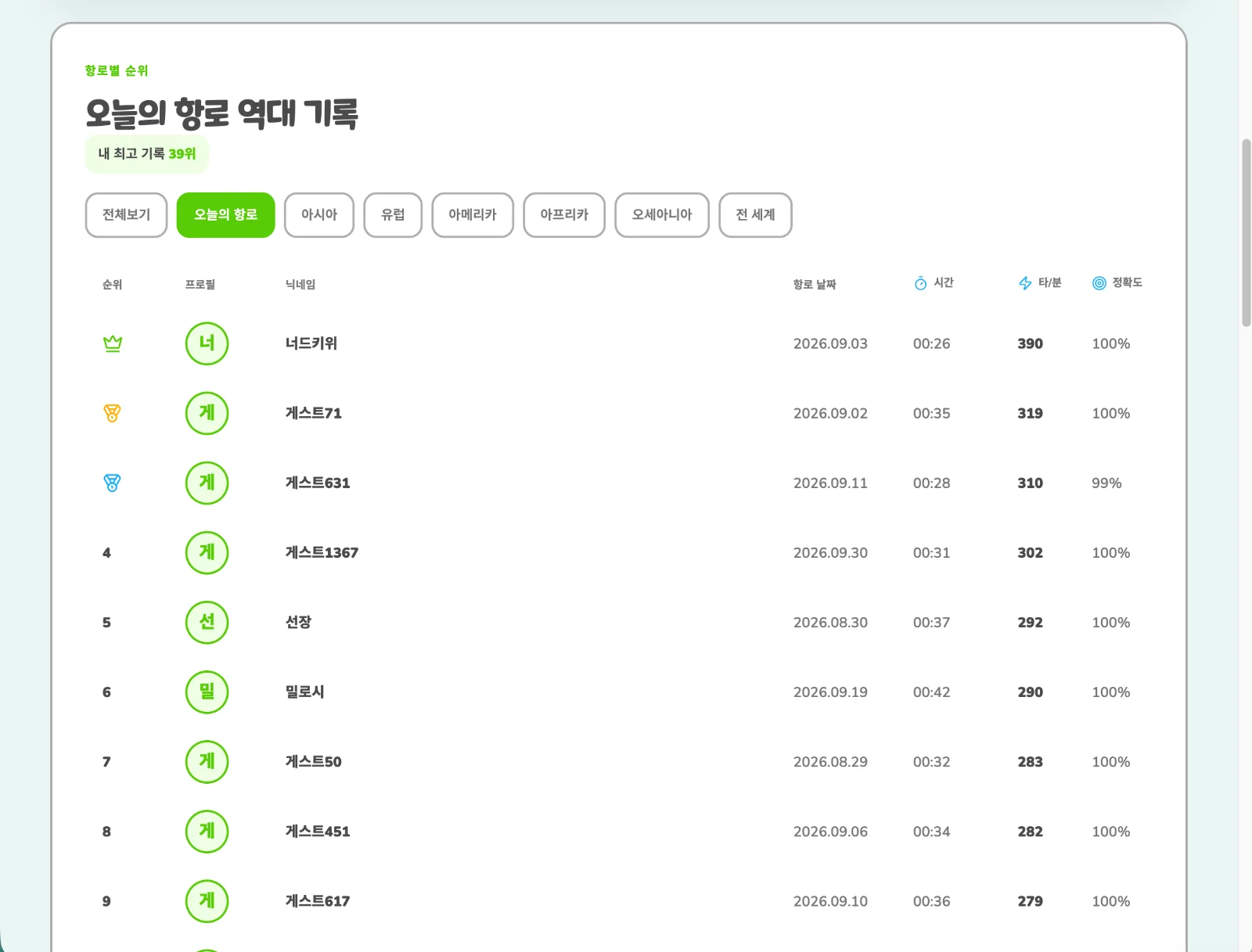Open 게스트71 profile avatar
1252x952 pixels.
click(x=207, y=413)
